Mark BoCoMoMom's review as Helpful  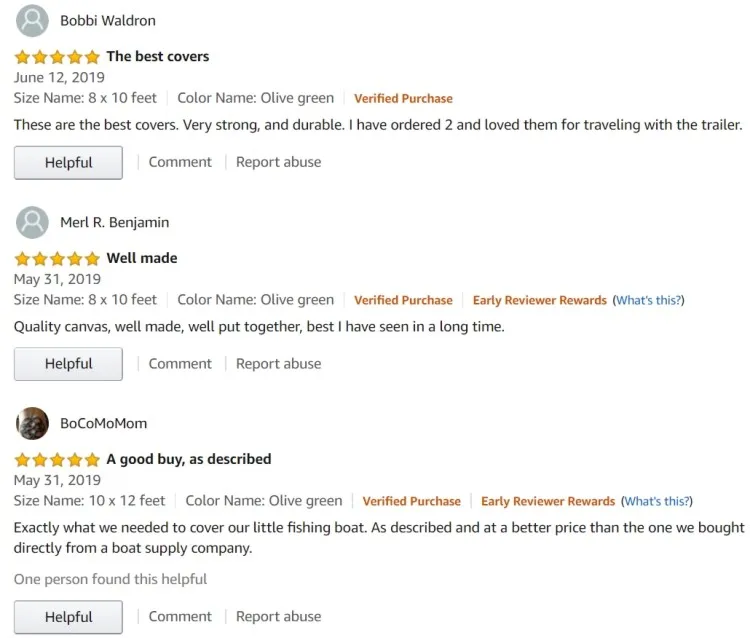coord(68,617)
